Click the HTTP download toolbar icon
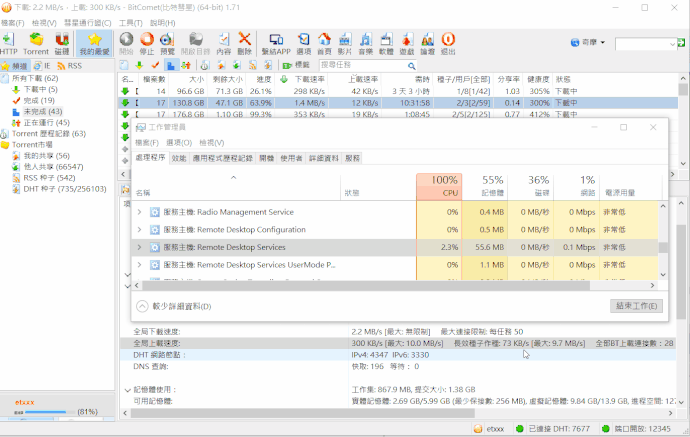The image size is (690, 437). click(8, 44)
